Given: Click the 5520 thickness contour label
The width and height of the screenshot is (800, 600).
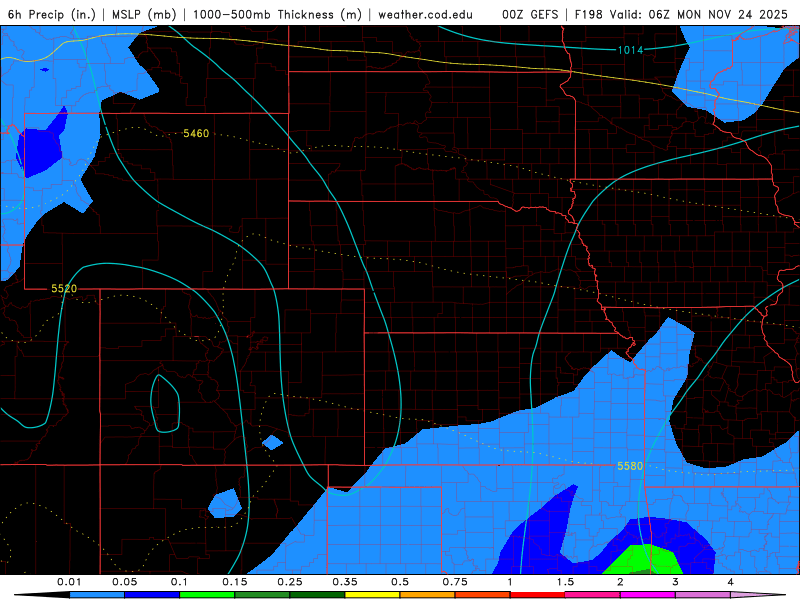Looking at the screenshot, I should [x=64, y=289].
